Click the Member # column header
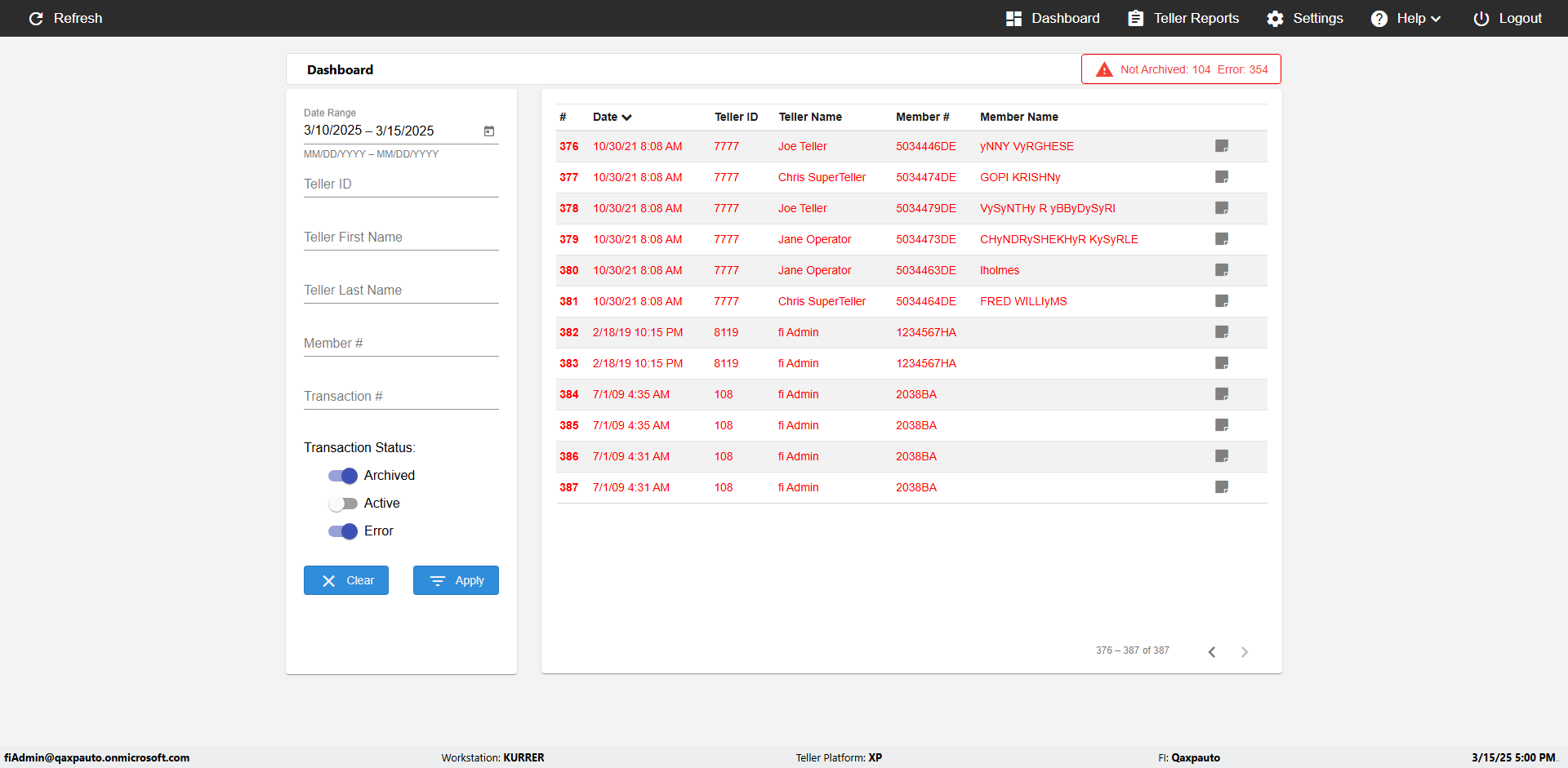The image size is (1568, 768). [923, 118]
